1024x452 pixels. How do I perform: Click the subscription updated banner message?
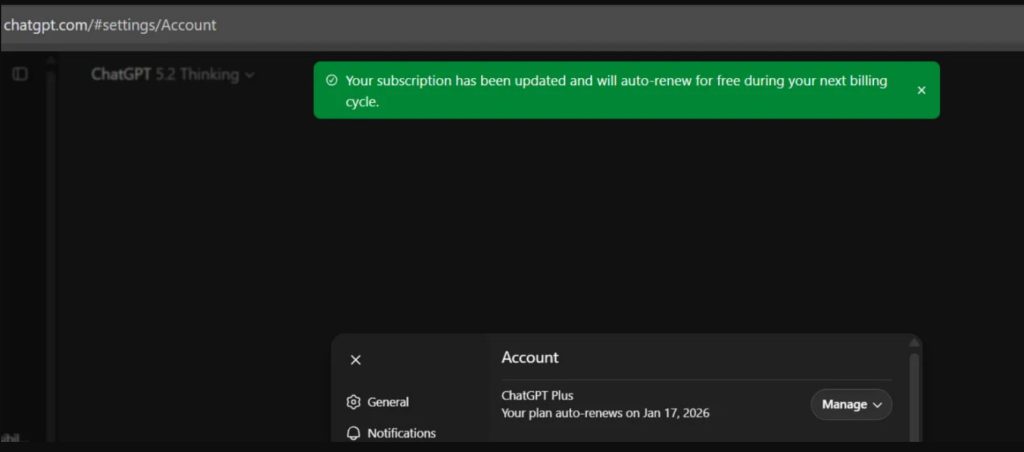click(x=615, y=91)
